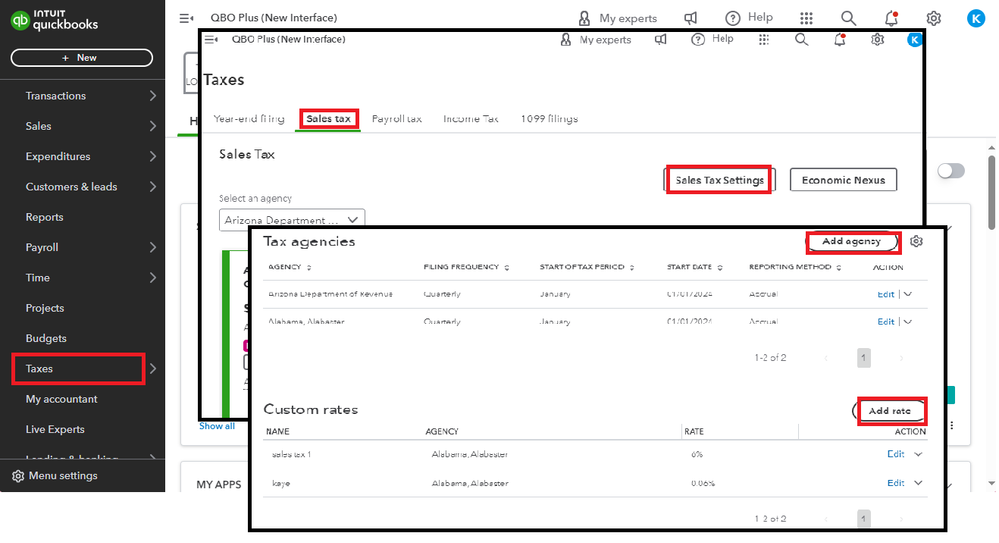The image size is (999, 543).
Task: Toggle the switch at right edge
Action: [x=951, y=171]
